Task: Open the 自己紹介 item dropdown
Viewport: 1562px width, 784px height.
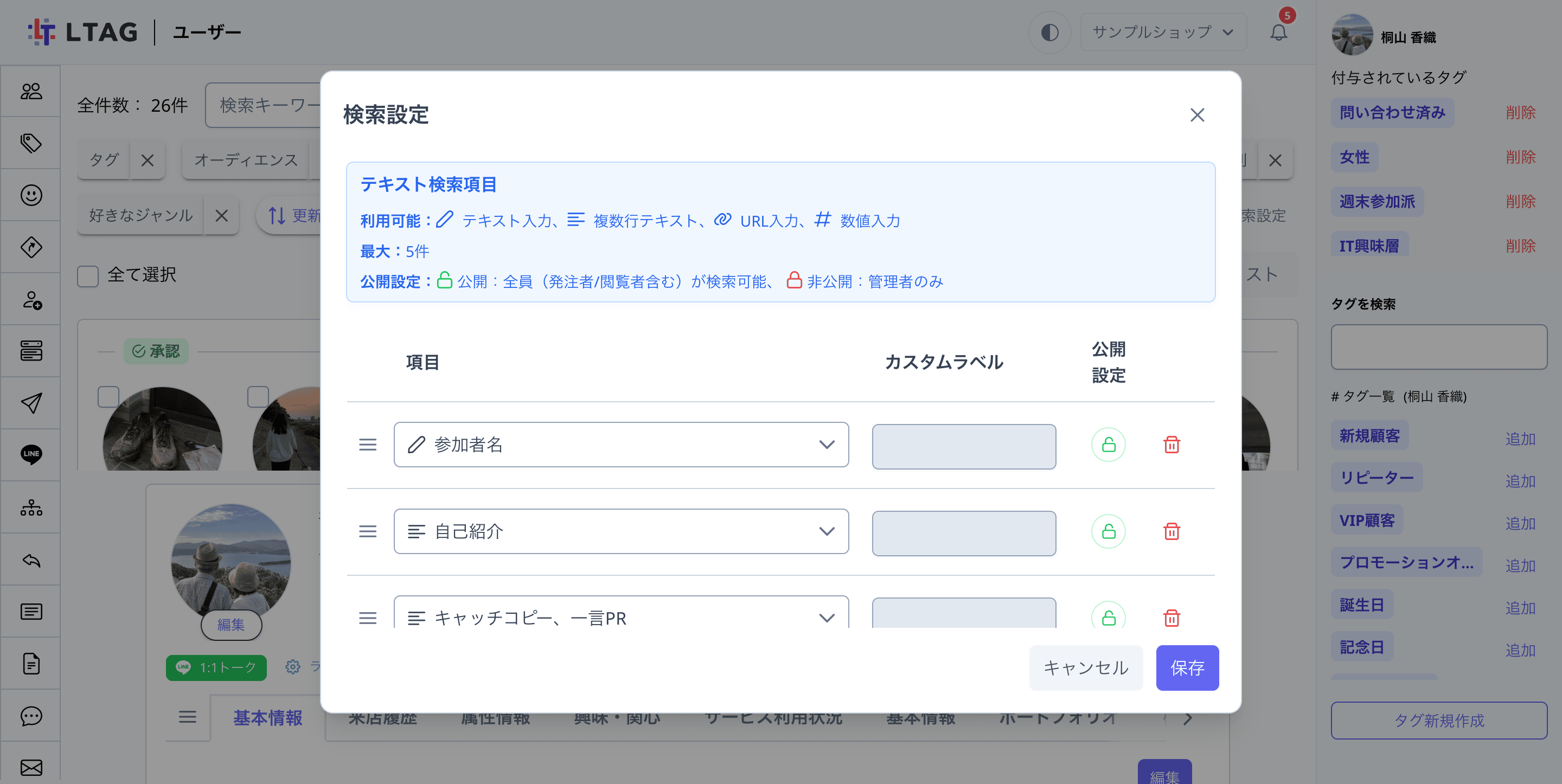Action: (x=621, y=531)
